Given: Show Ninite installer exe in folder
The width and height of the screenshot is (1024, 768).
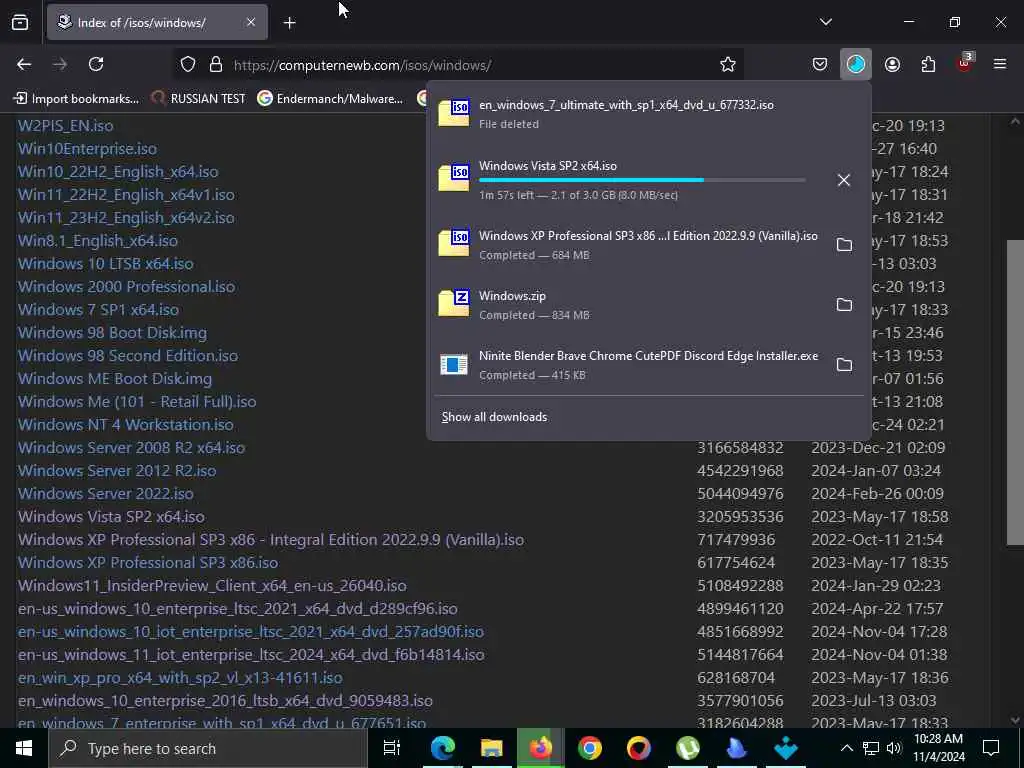Looking at the screenshot, I should (844, 365).
